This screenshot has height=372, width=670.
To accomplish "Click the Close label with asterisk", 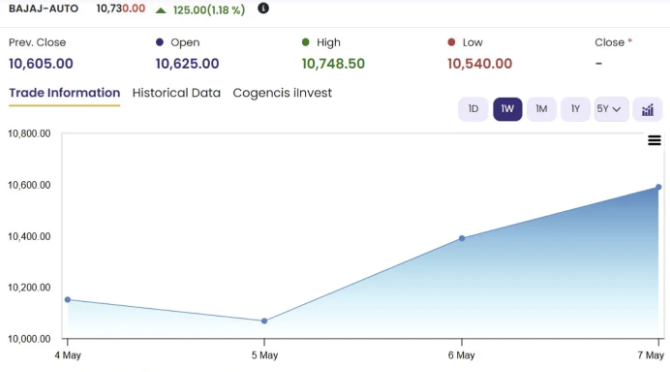I will (x=613, y=42).
